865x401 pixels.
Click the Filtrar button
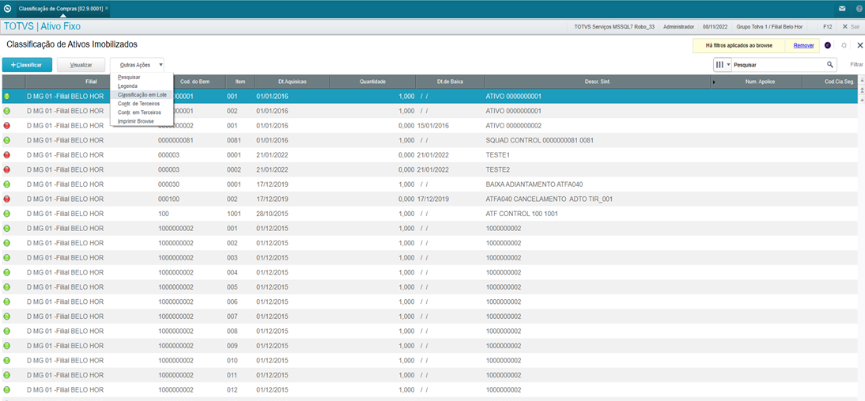[x=856, y=65]
